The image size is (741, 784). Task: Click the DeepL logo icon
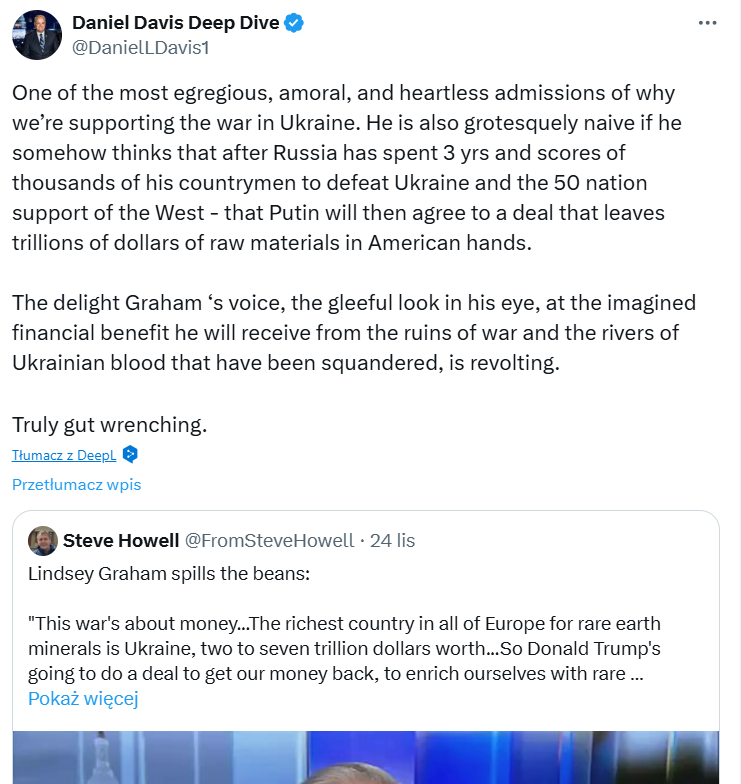click(130, 455)
